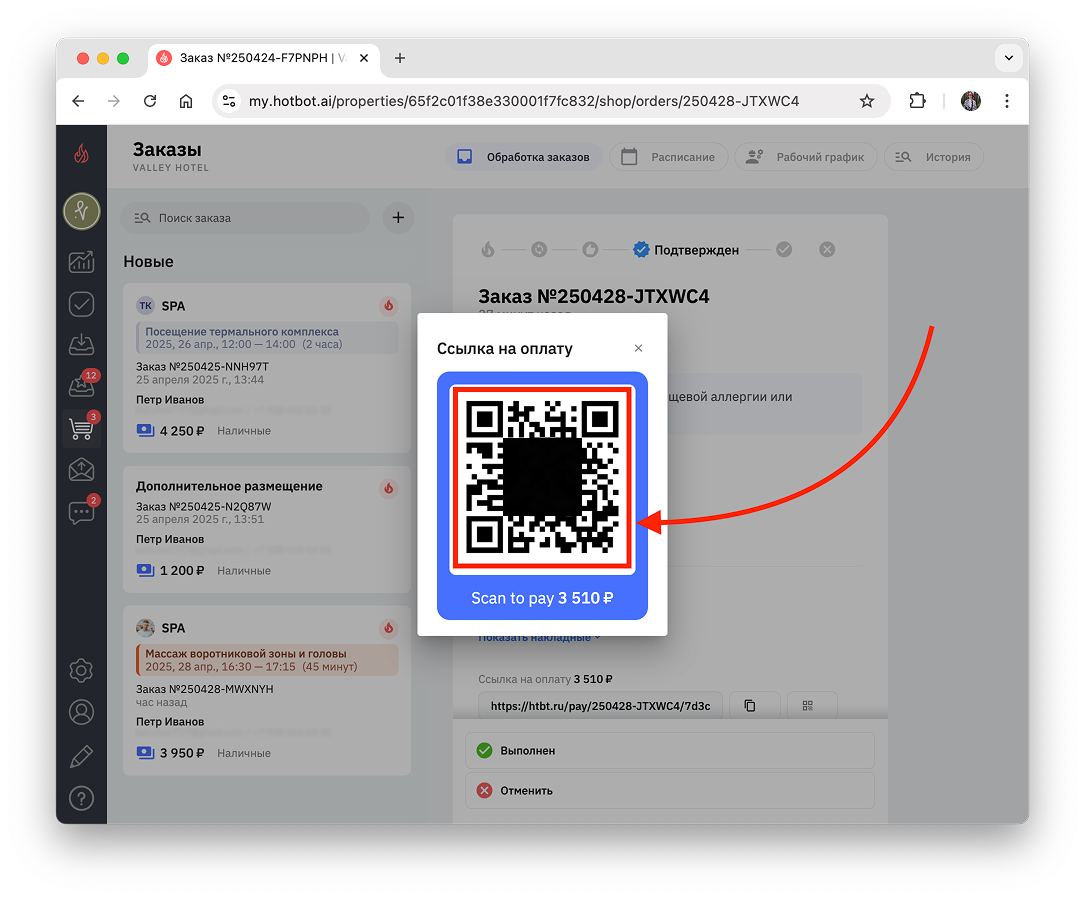Click the plus button to add order
The image size is (1085, 898).
tap(398, 218)
